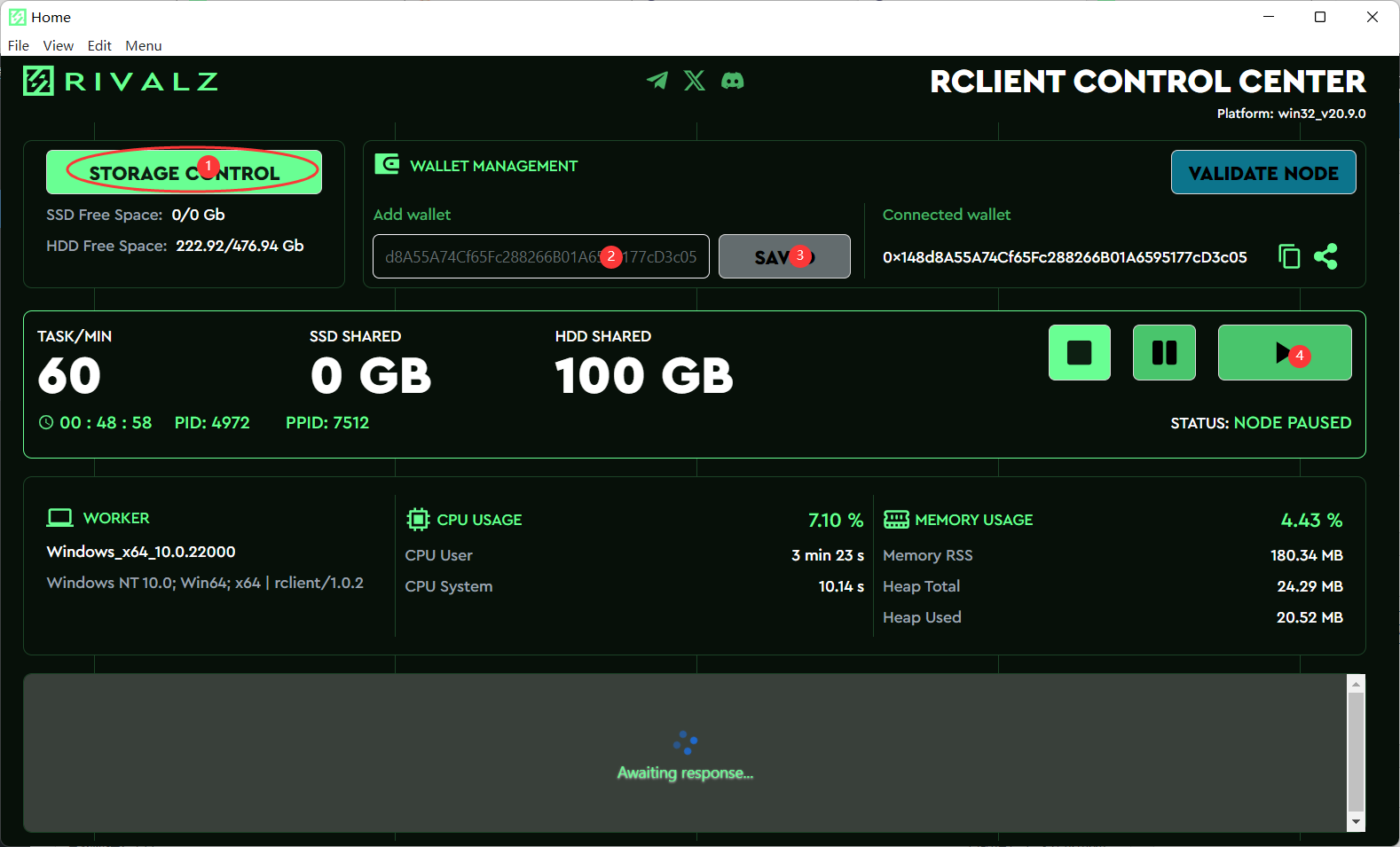Screen dimensions: 1400x847
Task: Click the Heap Total 24.29 MB value
Action: (x=1310, y=586)
